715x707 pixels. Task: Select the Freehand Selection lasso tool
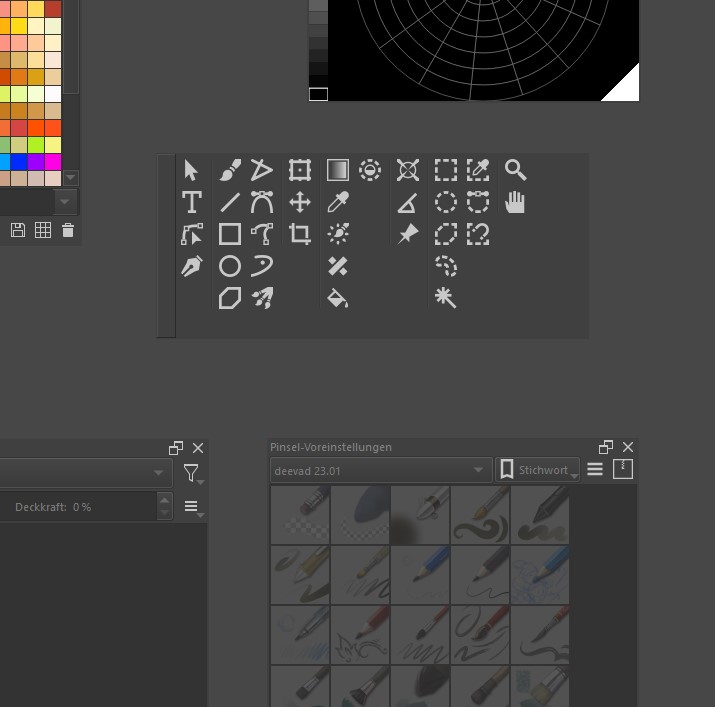[446, 266]
